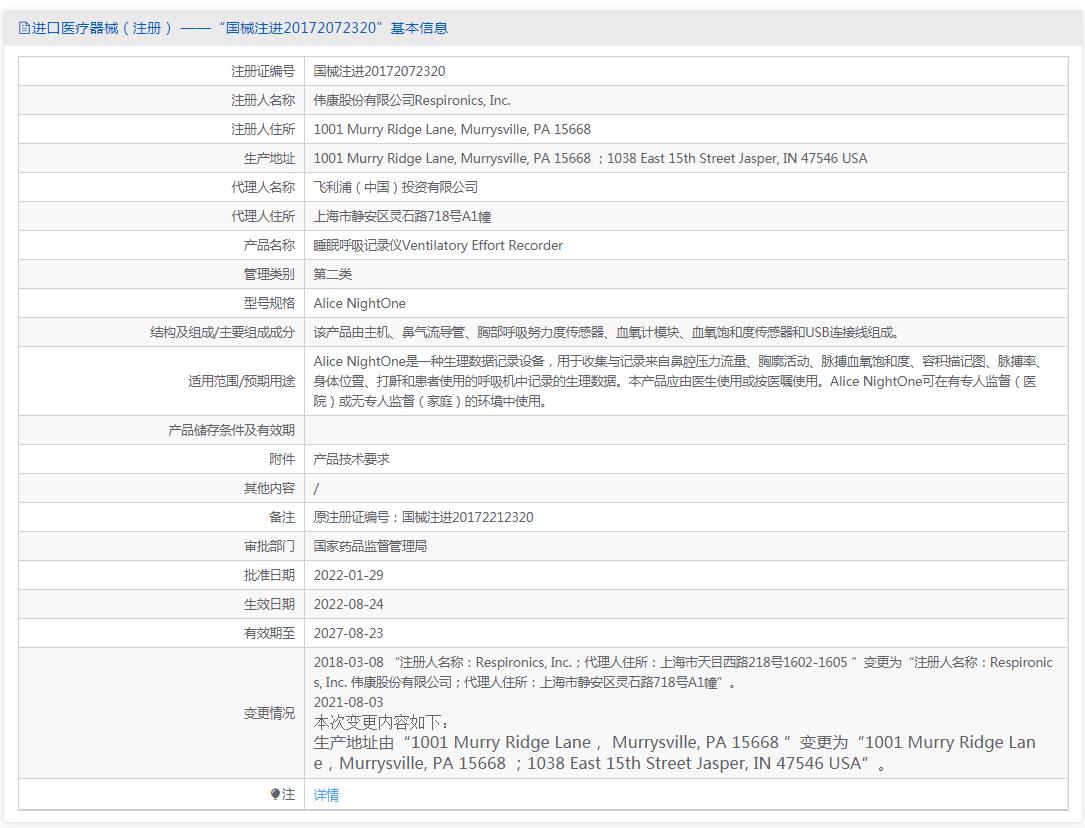Image resolution: width=1085 pixels, height=828 pixels.
Task: Select registration number 国械注进20172072320 cell
Action: pos(379,71)
